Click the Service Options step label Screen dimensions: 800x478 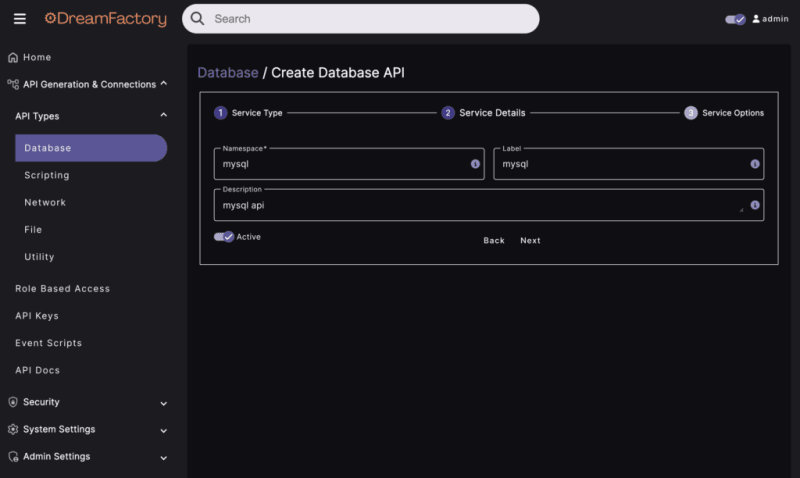(733, 113)
